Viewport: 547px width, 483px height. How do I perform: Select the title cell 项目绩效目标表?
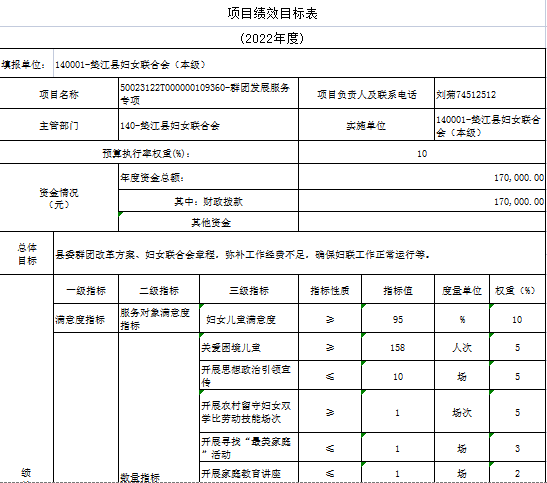(x=272, y=13)
